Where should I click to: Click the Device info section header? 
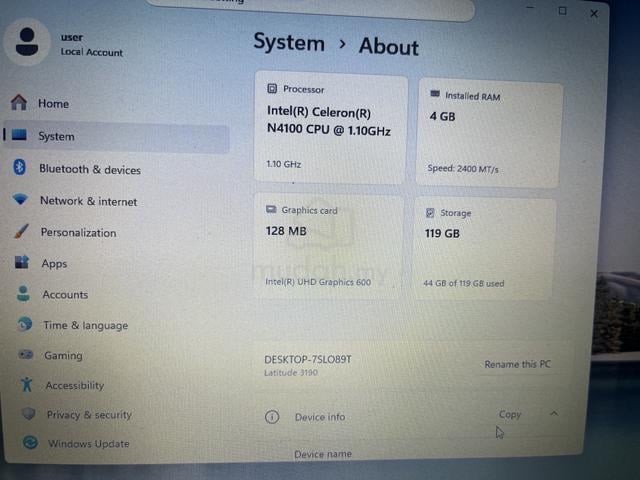click(x=320, y=417)
